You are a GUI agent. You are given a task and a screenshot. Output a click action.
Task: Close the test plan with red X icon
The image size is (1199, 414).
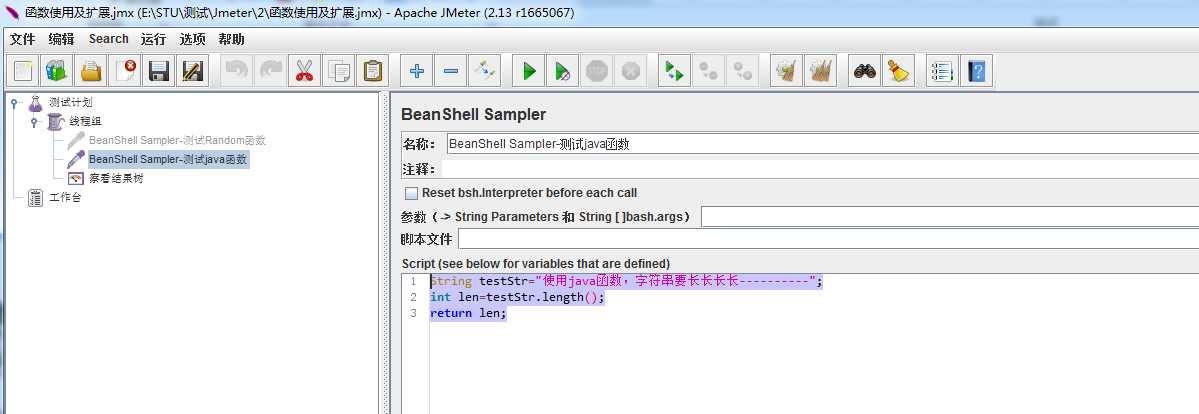[125, 71]
